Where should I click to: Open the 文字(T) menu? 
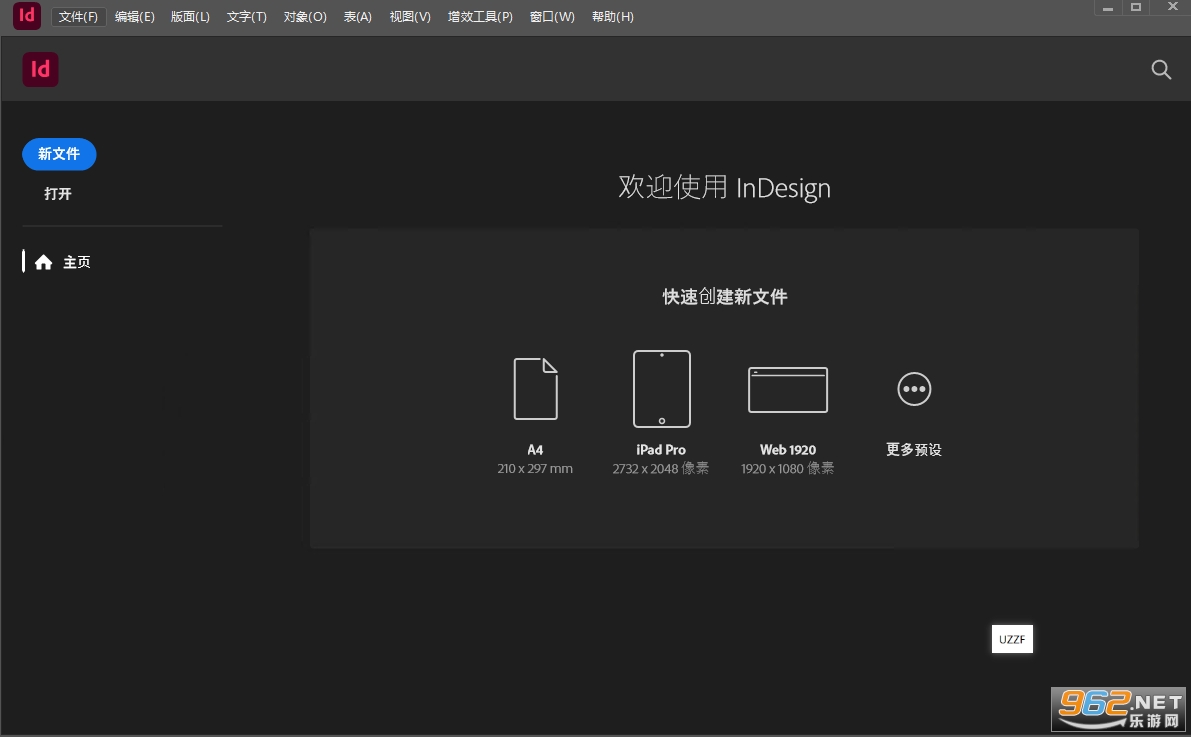point(246,16)
